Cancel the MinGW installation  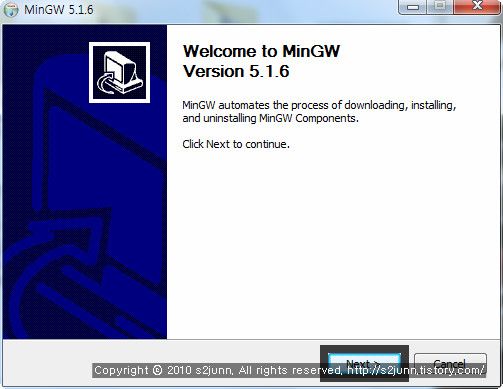pyautogui.click(x=450, y=363)
